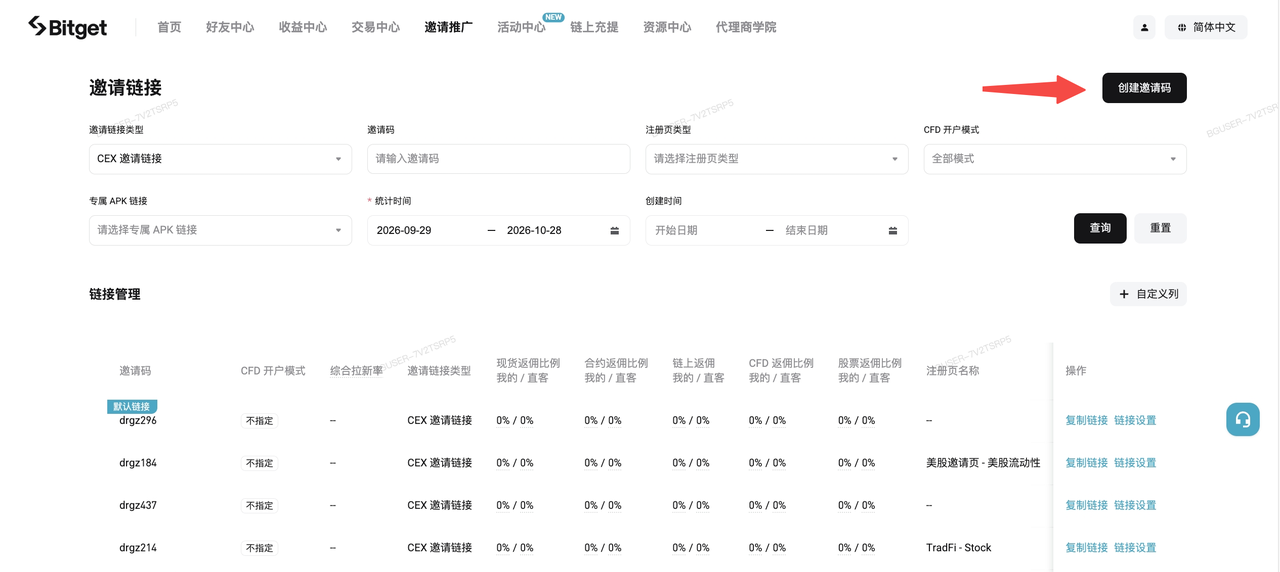Open 资源中心 in the navigation bar
Screen dimensions: 1280x572
click(667, 27)
